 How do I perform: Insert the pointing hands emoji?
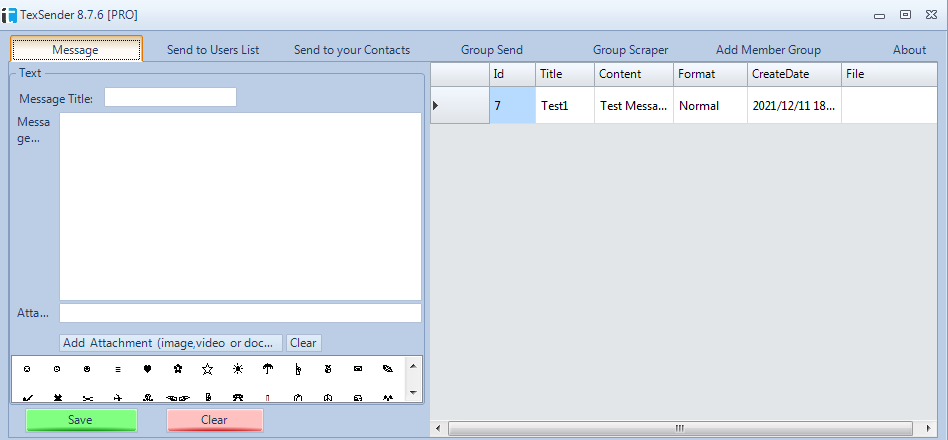coord(178,398)
